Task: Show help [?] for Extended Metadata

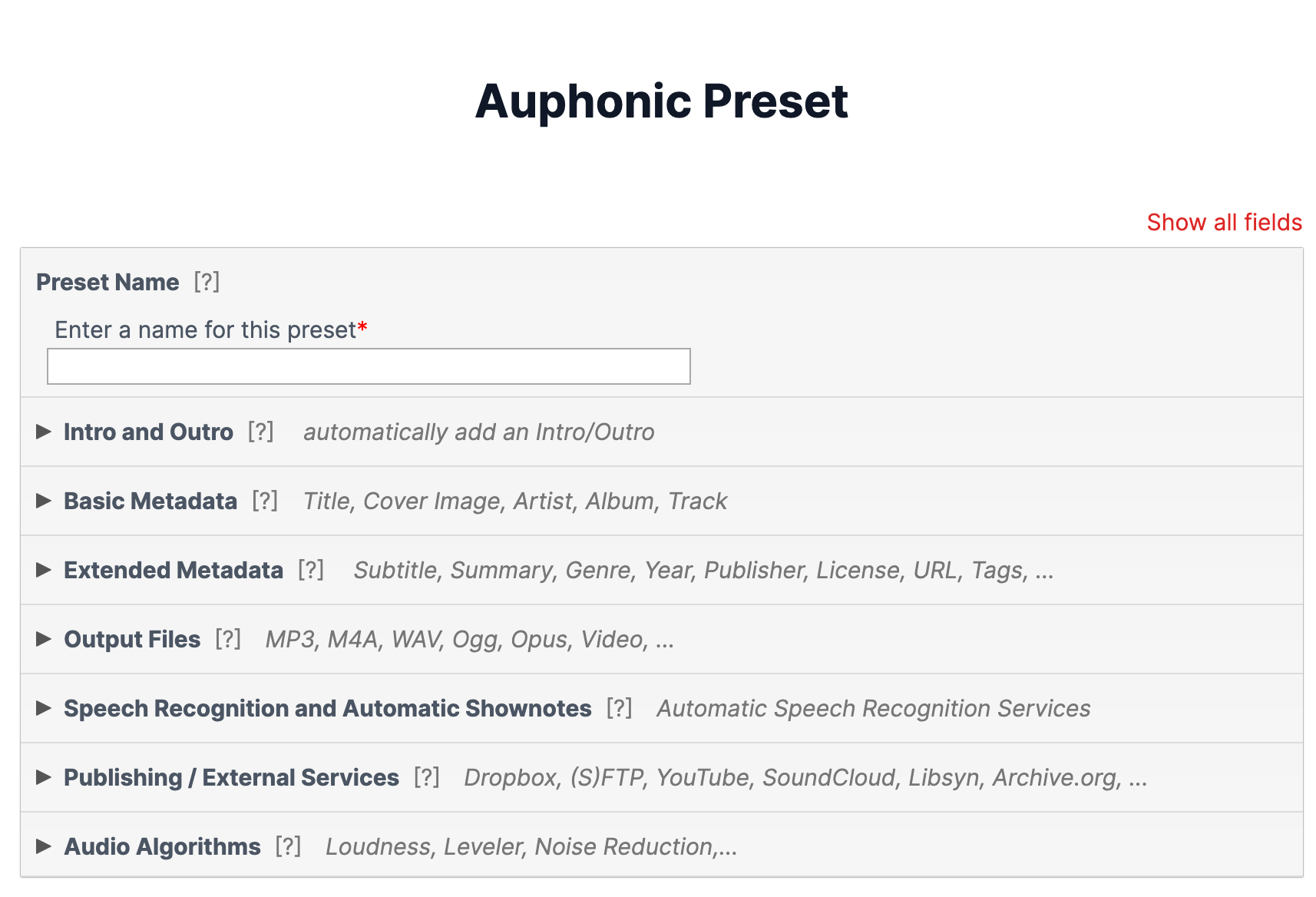Action: pyautogui.click(x=311, y=570)
